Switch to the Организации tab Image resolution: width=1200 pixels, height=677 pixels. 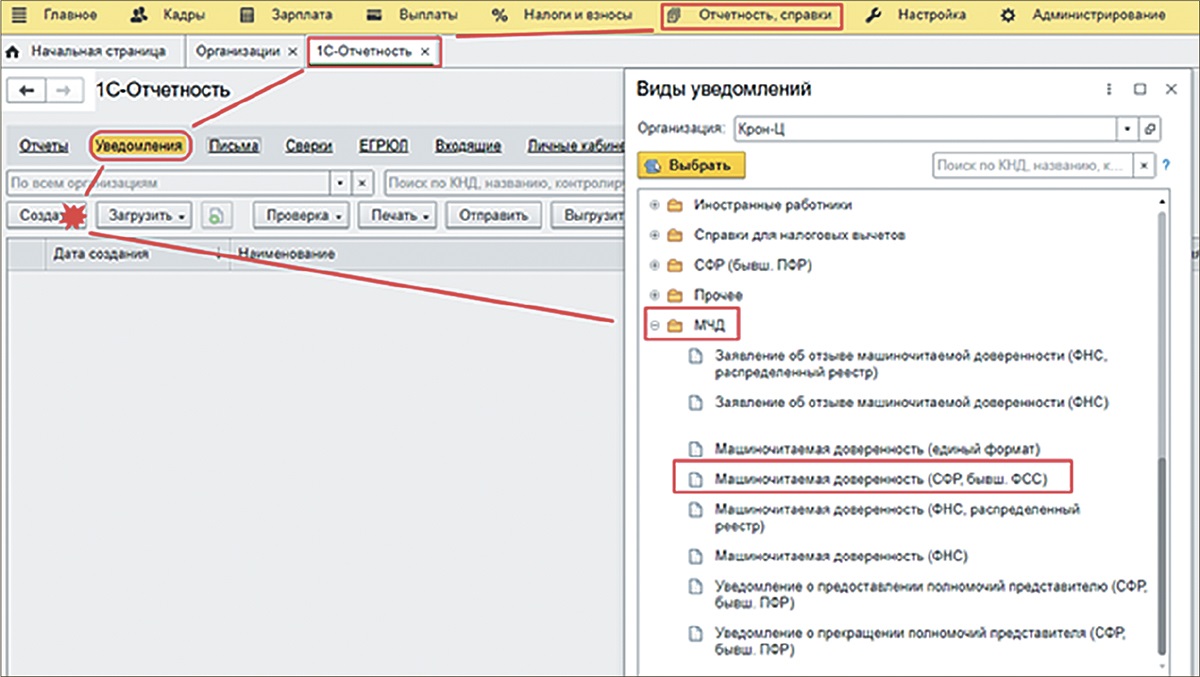coord(237,50)
